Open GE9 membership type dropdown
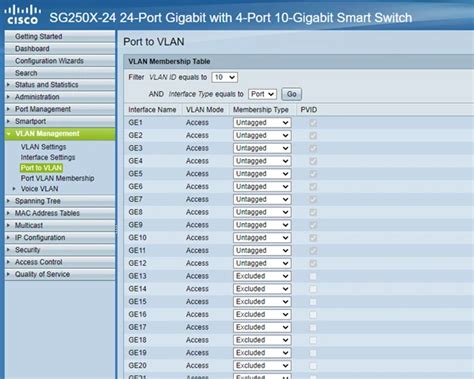Viewport: 474px width, 379px height. (262, 225)
